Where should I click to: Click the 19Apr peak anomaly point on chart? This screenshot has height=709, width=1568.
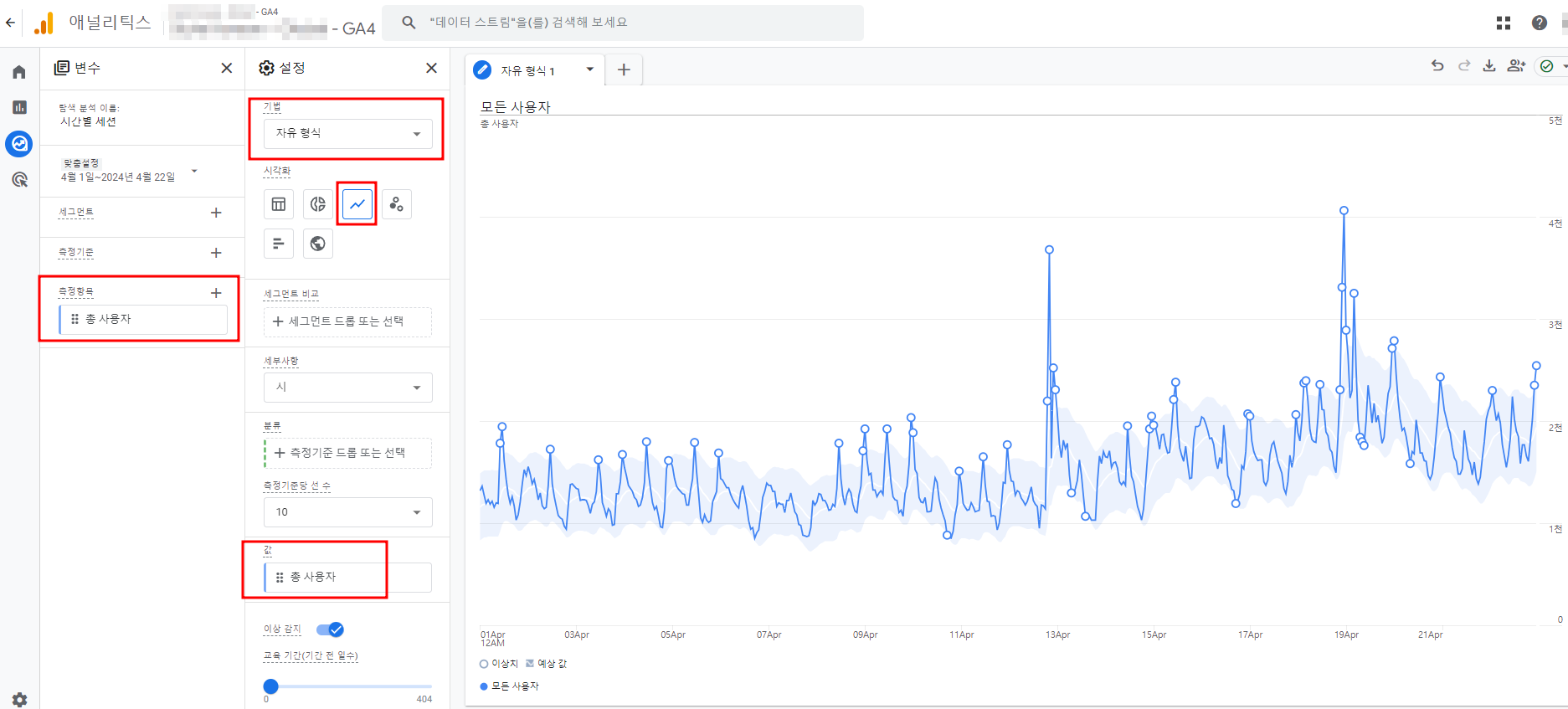1344,211
